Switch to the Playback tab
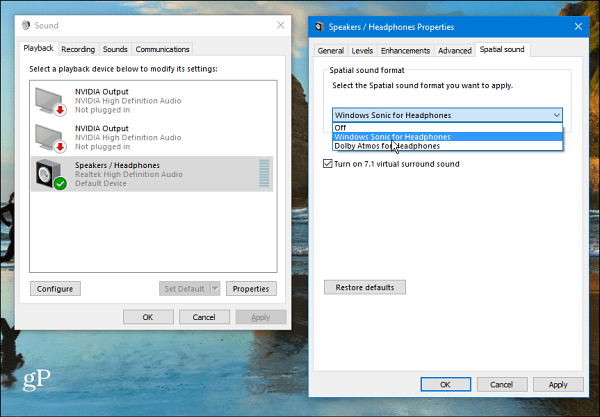The height and width of the screenshot is (417, 600). [x=38, y=48]
